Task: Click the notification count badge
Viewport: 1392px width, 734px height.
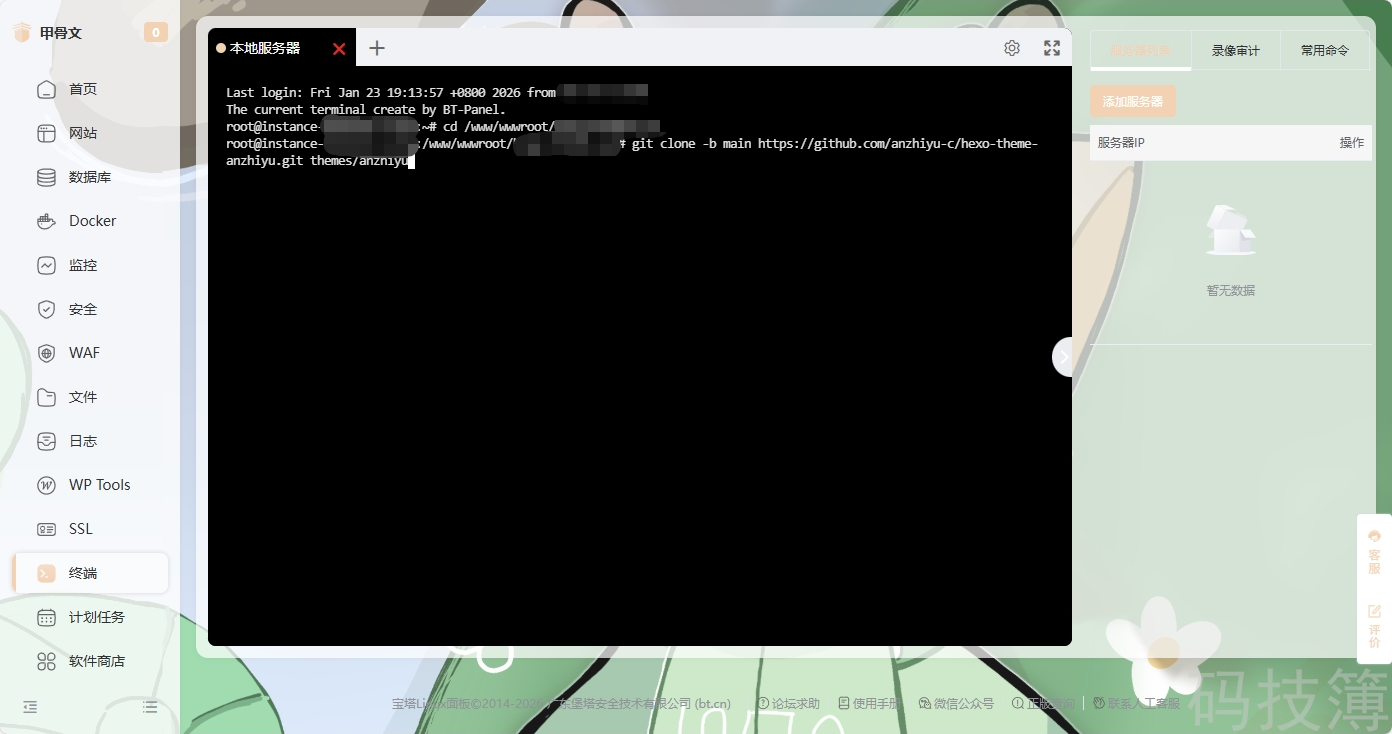Action: (x=156, y=33)
